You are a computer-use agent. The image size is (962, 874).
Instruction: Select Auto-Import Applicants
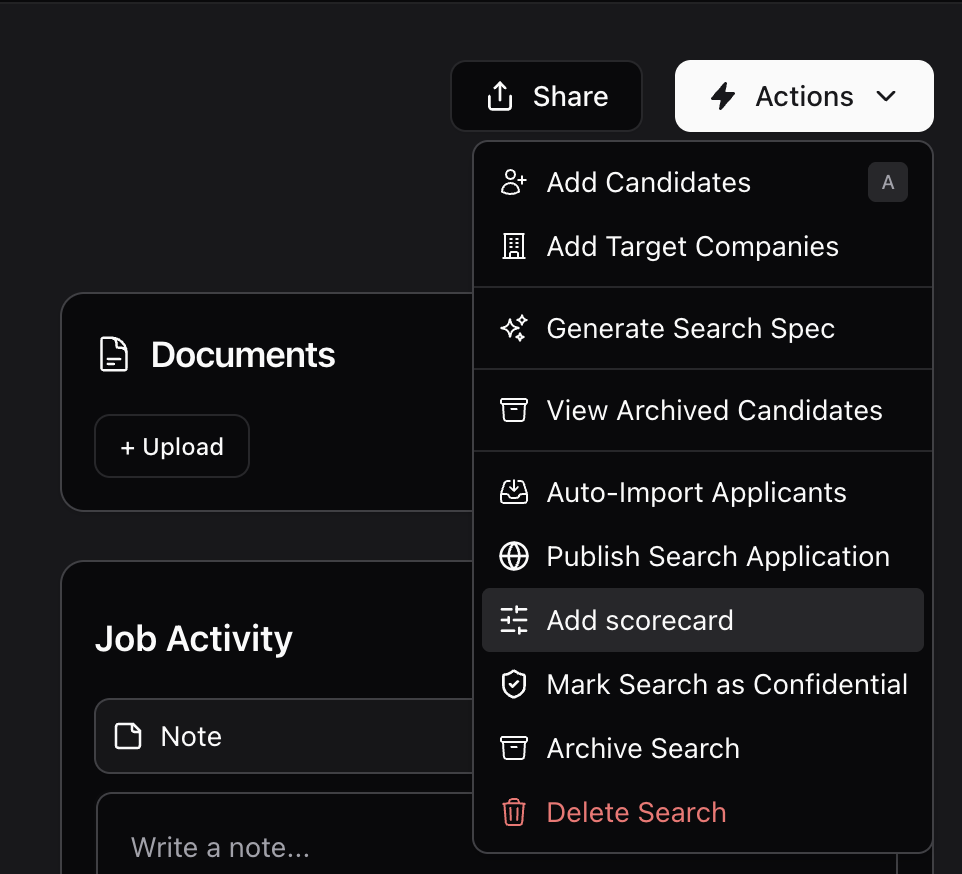point(702,493)
